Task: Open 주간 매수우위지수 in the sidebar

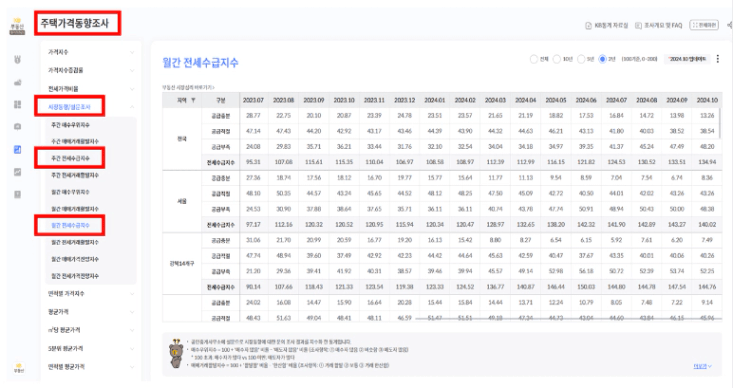Action: 70,125
